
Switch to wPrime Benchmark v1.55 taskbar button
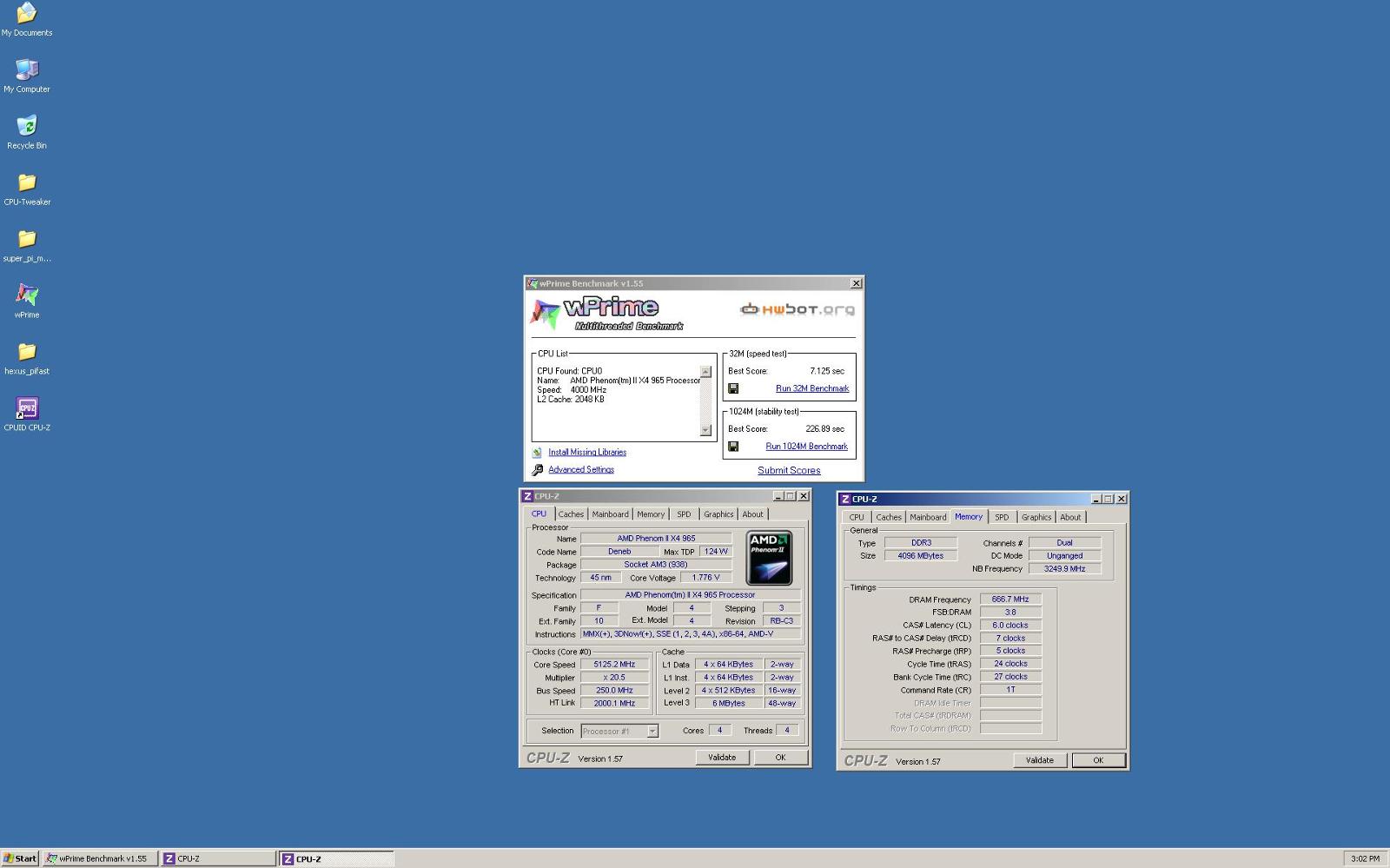(x=100, y=858)
